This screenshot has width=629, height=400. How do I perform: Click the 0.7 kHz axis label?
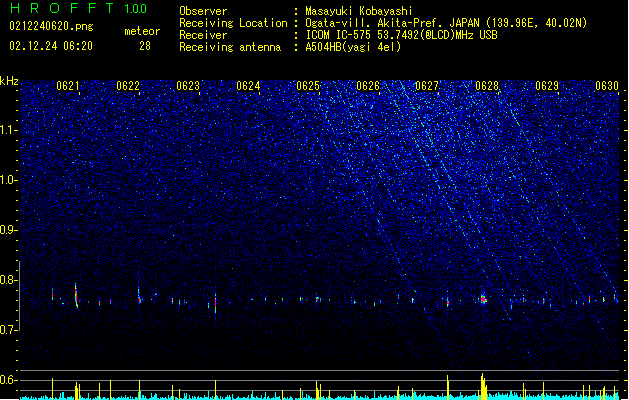(8, 330)
